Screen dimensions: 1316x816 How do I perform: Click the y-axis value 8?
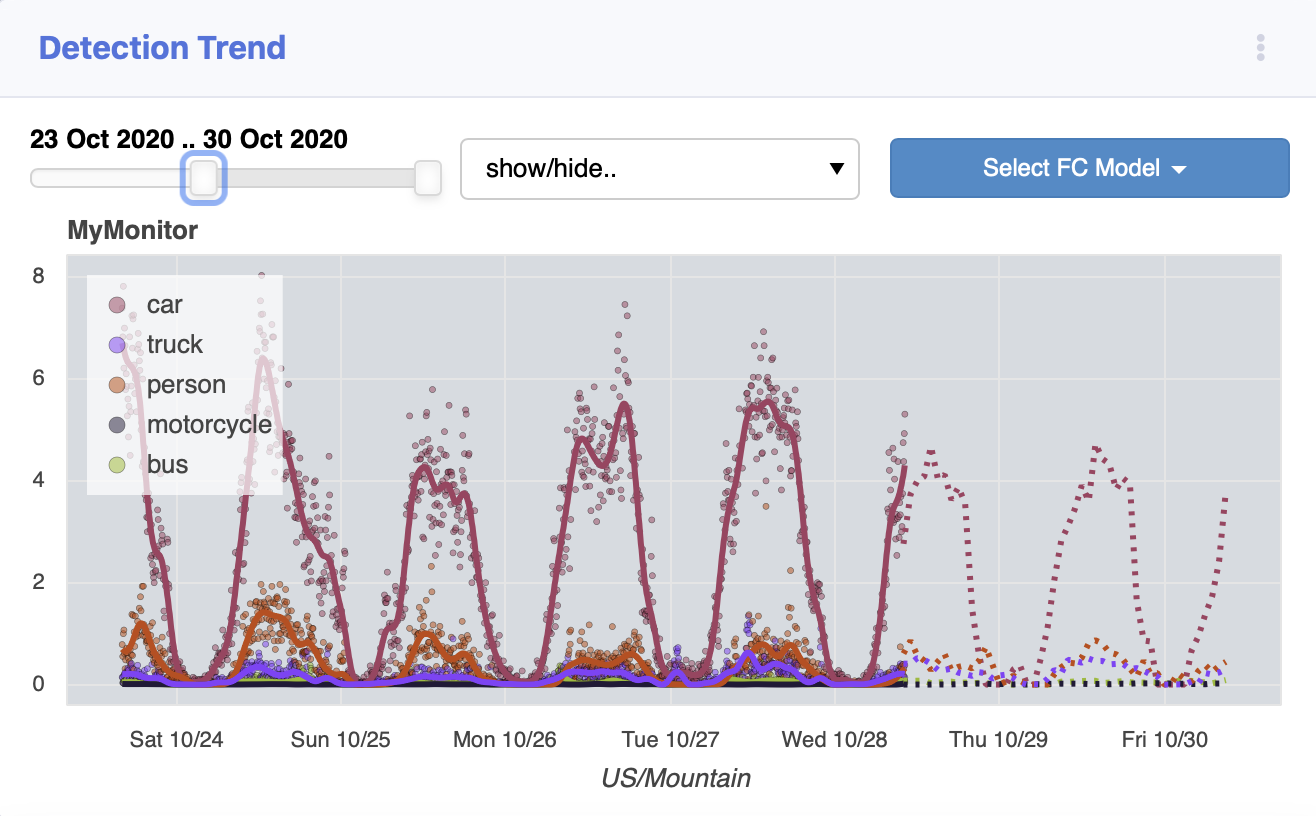click(x=38, y=276)
